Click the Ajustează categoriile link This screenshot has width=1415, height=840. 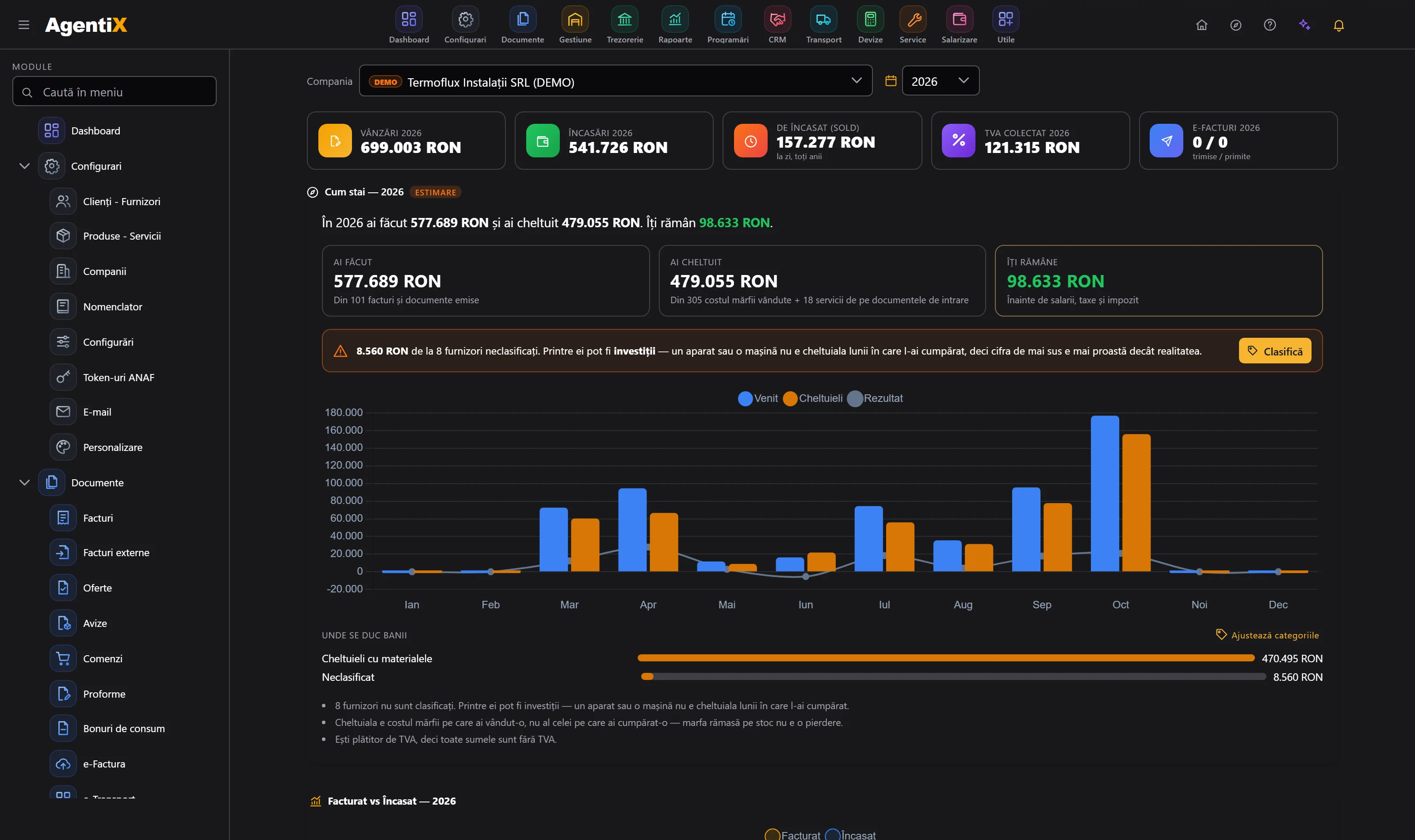pyautogui.click(x=1267, y=635)
